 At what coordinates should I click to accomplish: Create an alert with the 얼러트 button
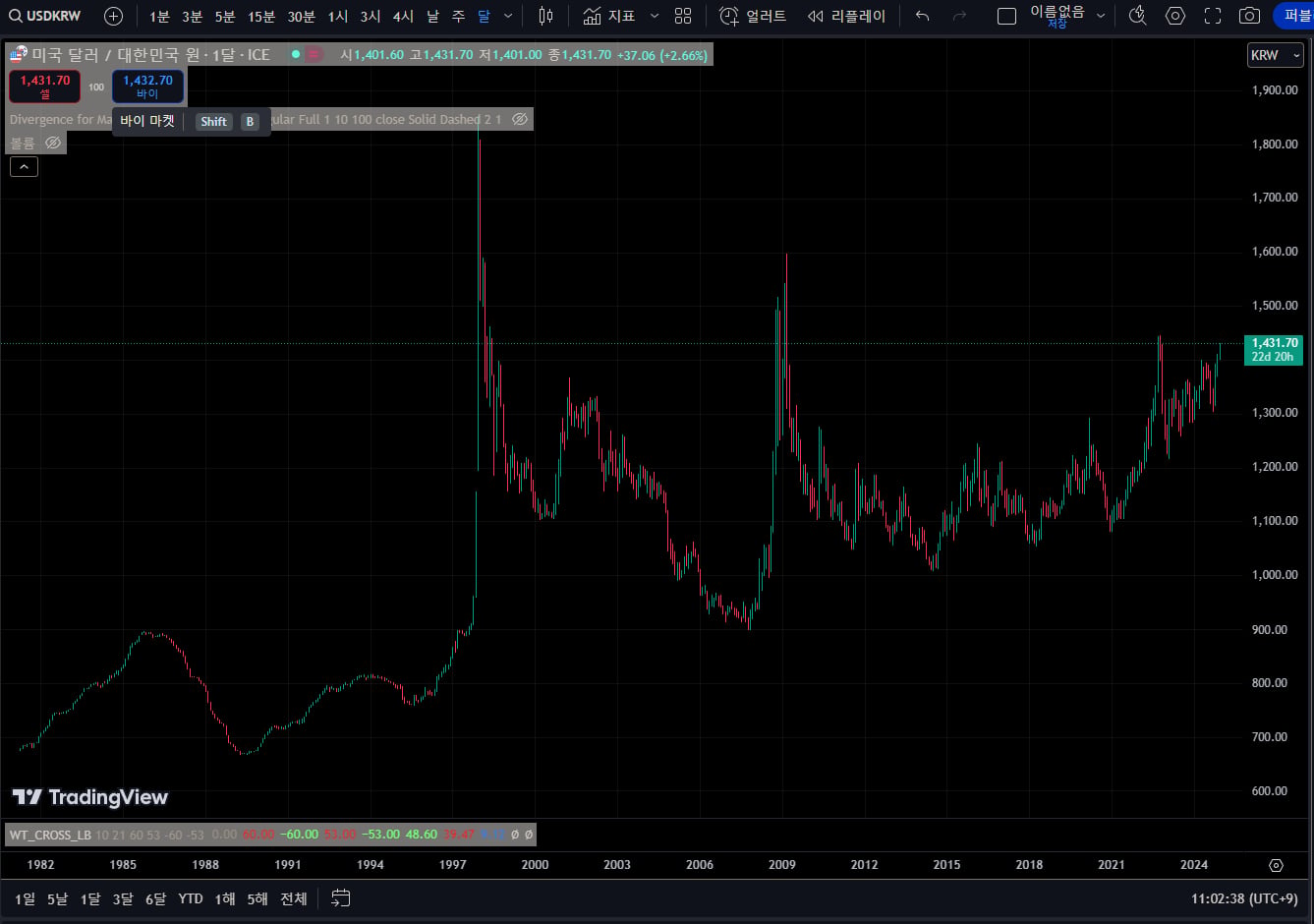point(753,16)
